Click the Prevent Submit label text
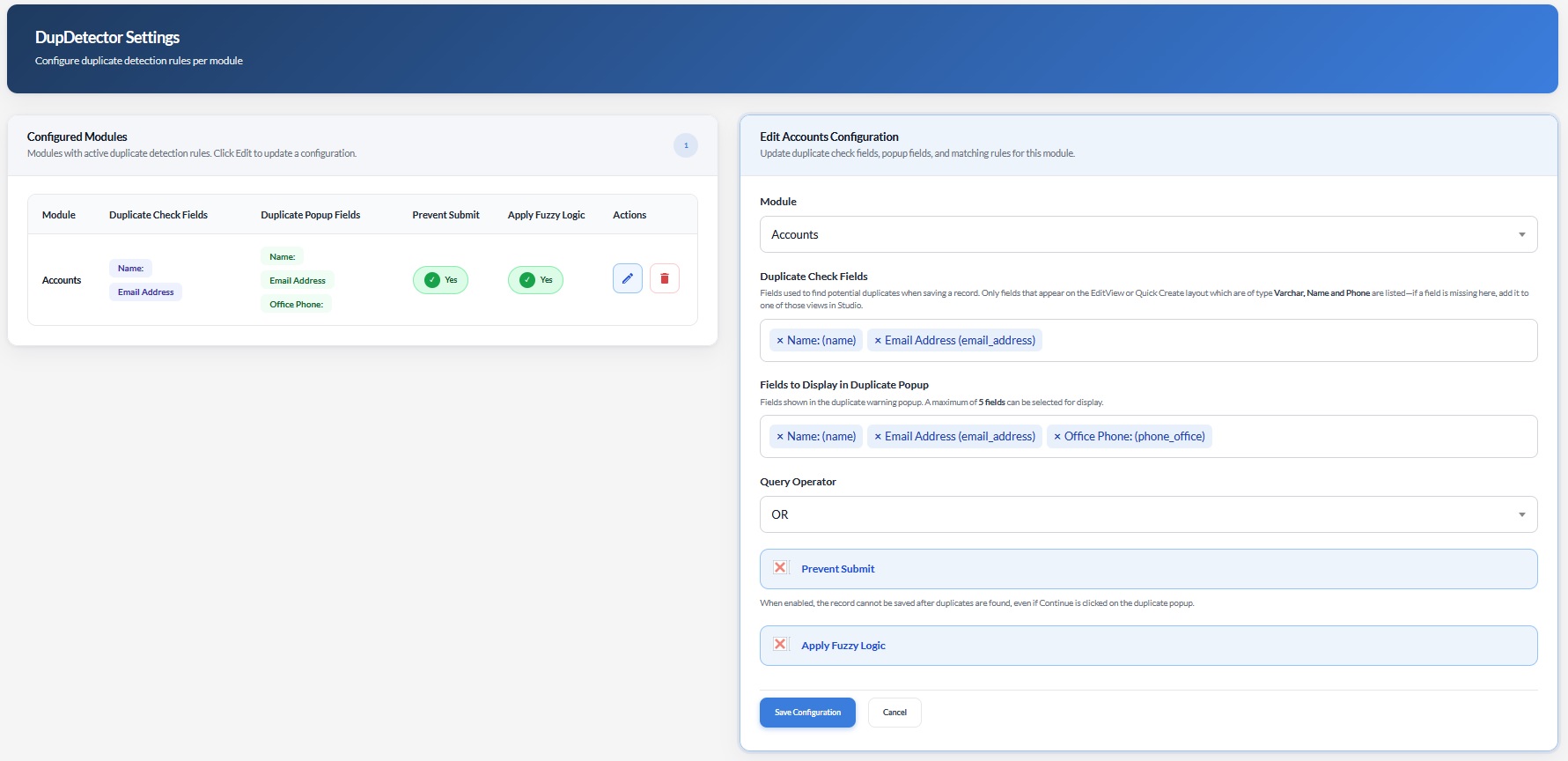 pos(837,569)
